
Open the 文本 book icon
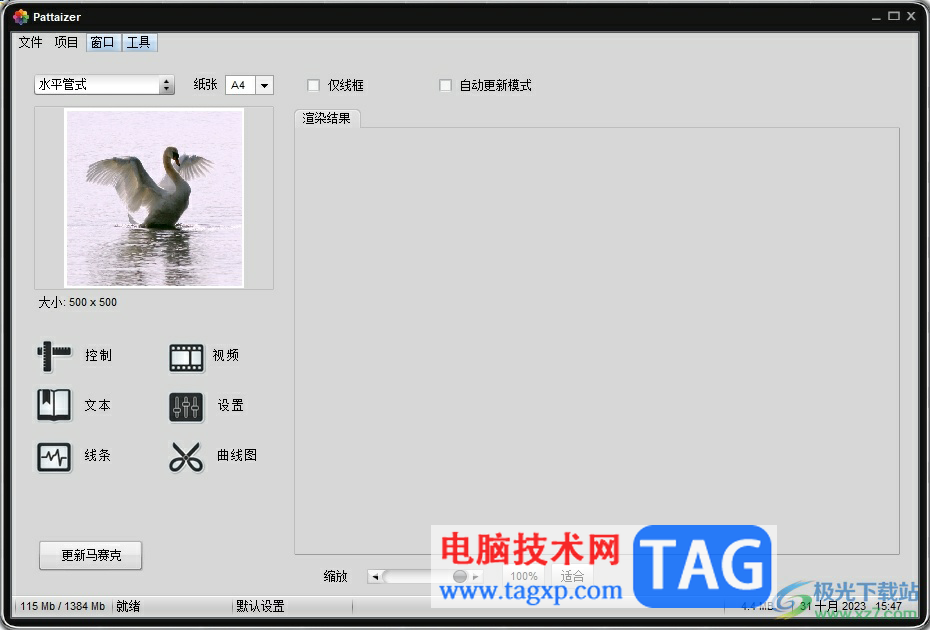(x=54, y=405)
